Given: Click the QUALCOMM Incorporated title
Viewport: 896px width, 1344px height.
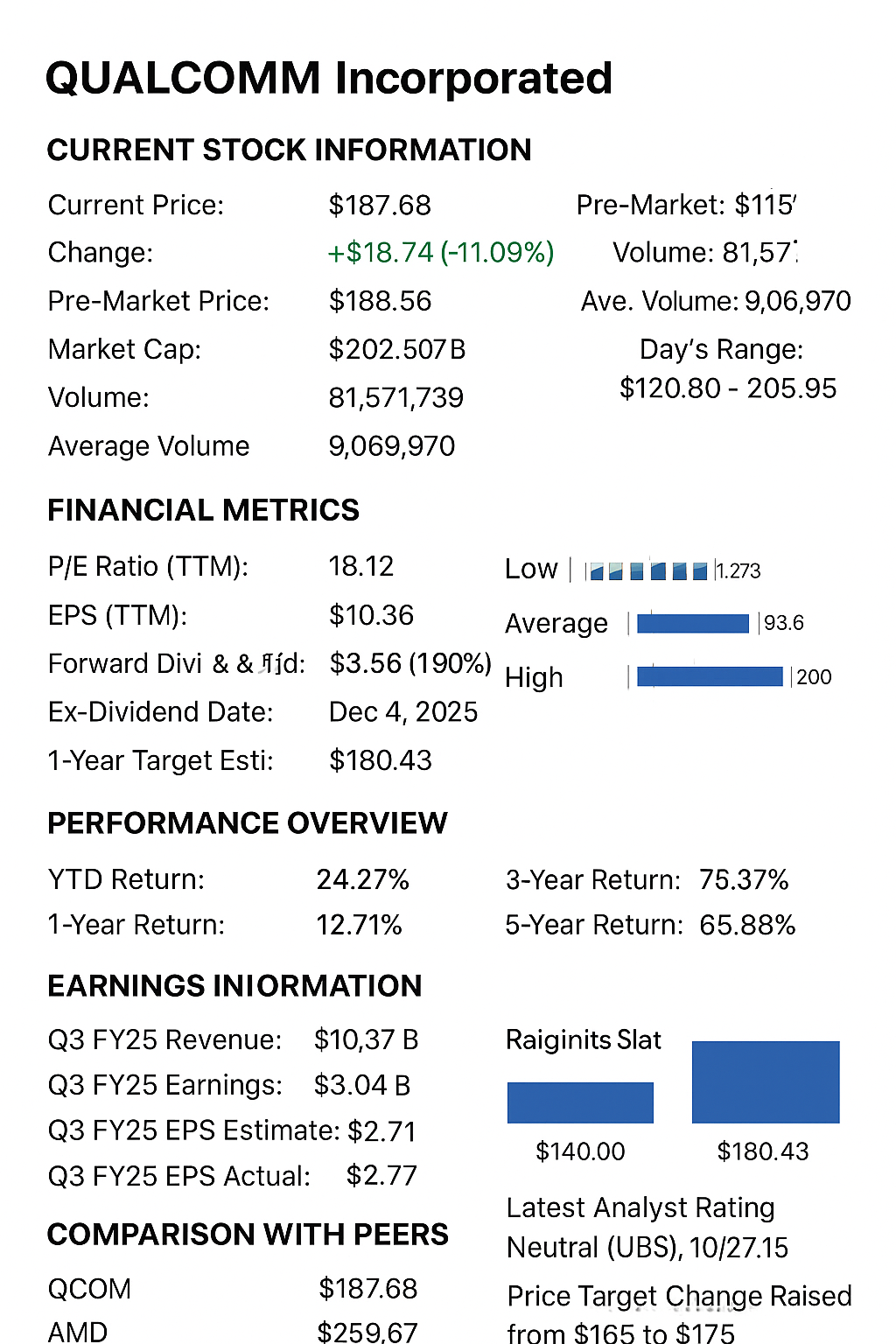Looking at the screenshot, I should coord(328,79).
